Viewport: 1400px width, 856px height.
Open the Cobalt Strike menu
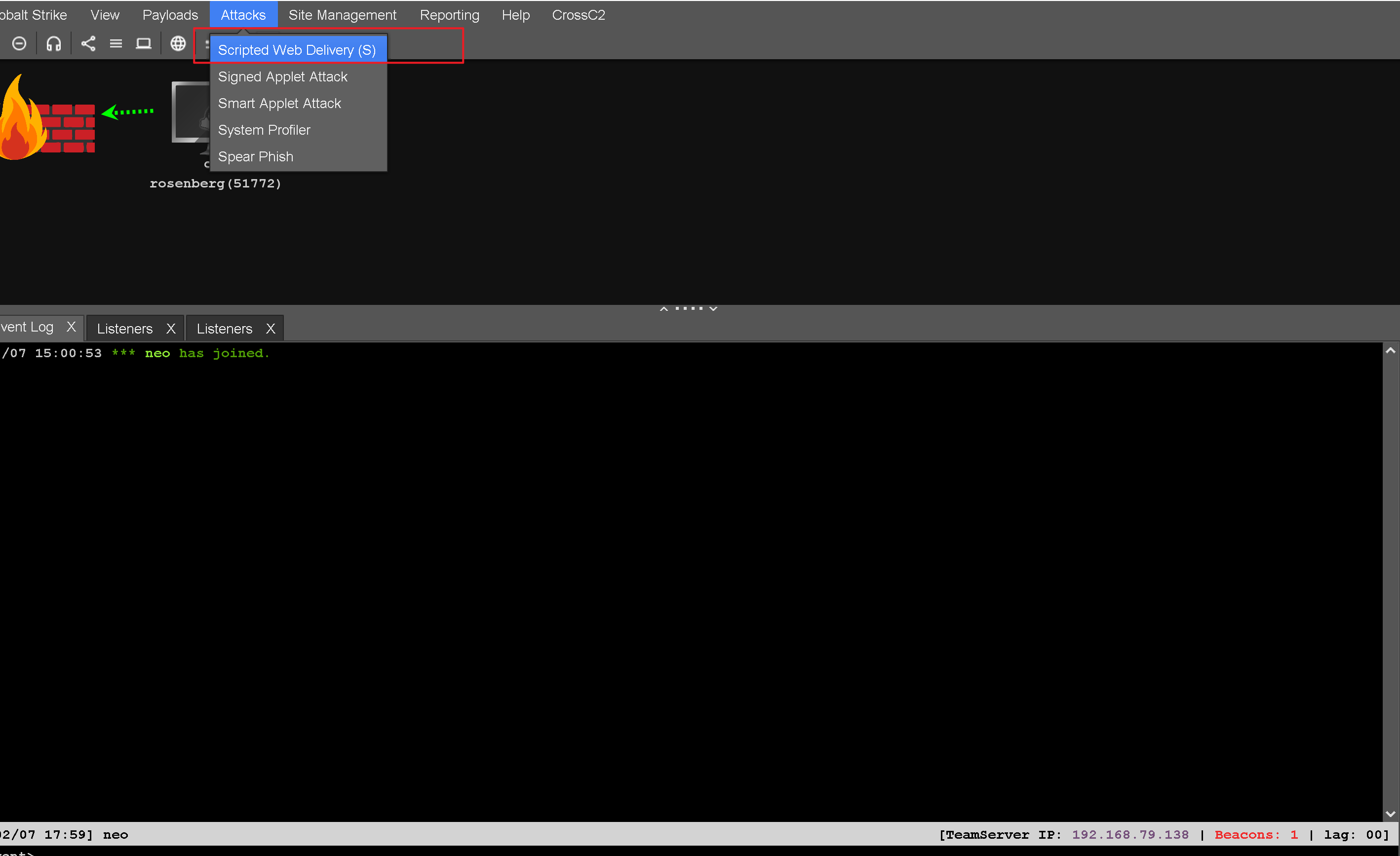pos(33,15)
